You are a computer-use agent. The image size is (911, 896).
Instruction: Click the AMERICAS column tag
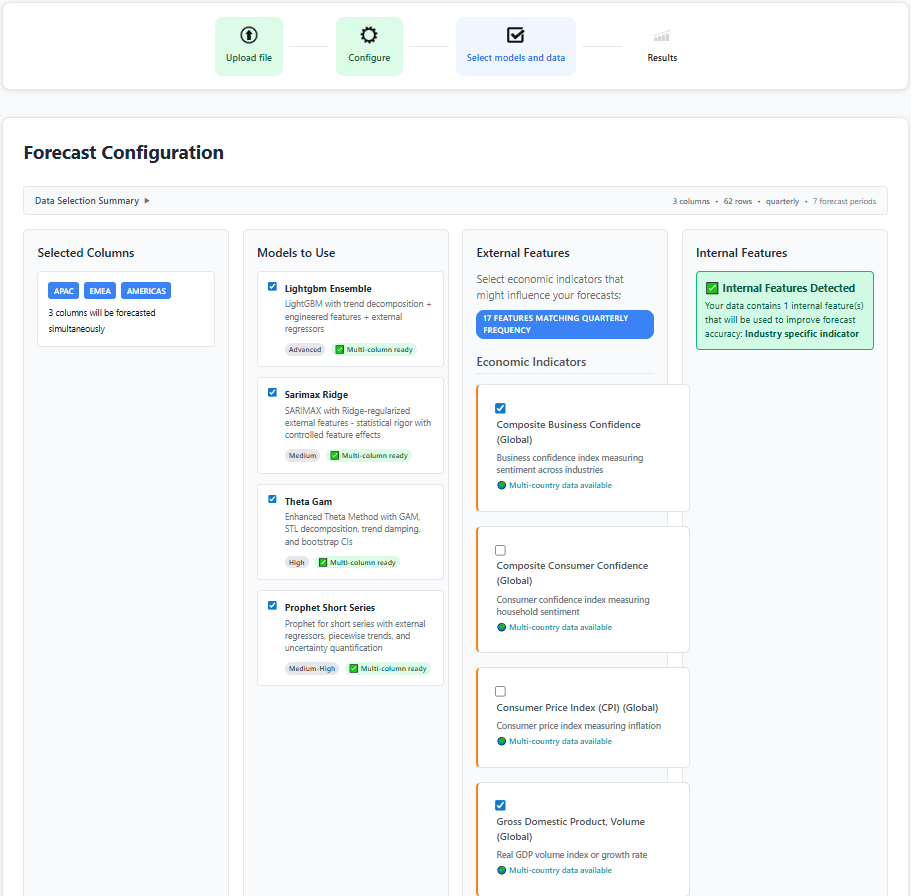tap(146, 291)
